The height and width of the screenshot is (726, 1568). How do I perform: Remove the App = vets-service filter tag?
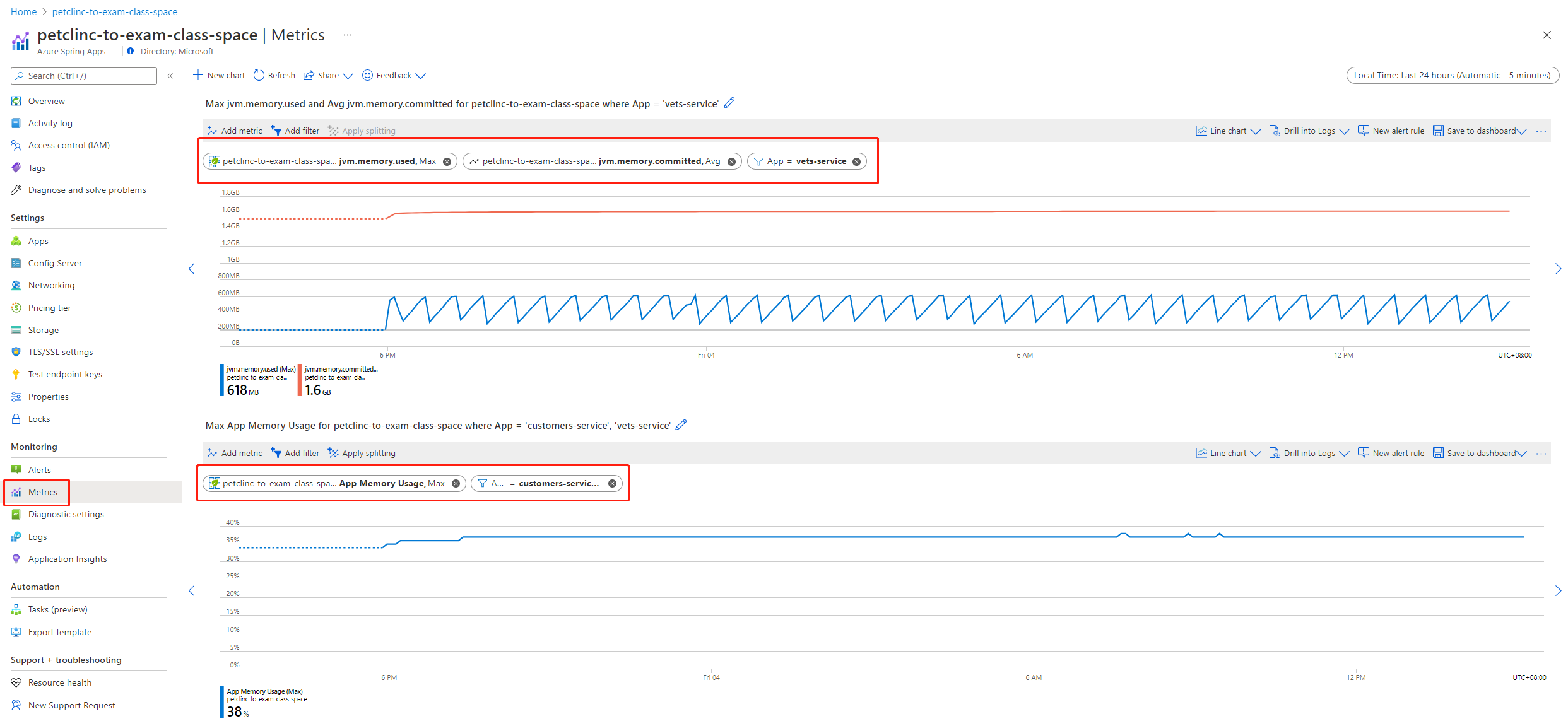(858, 161)
